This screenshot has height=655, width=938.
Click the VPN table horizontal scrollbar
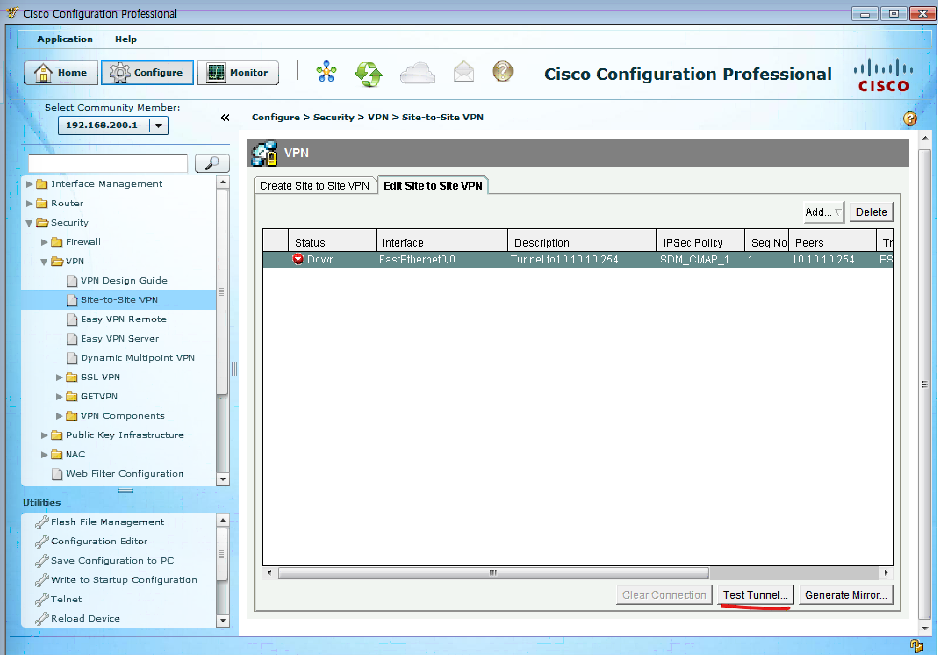pos(493,573)
